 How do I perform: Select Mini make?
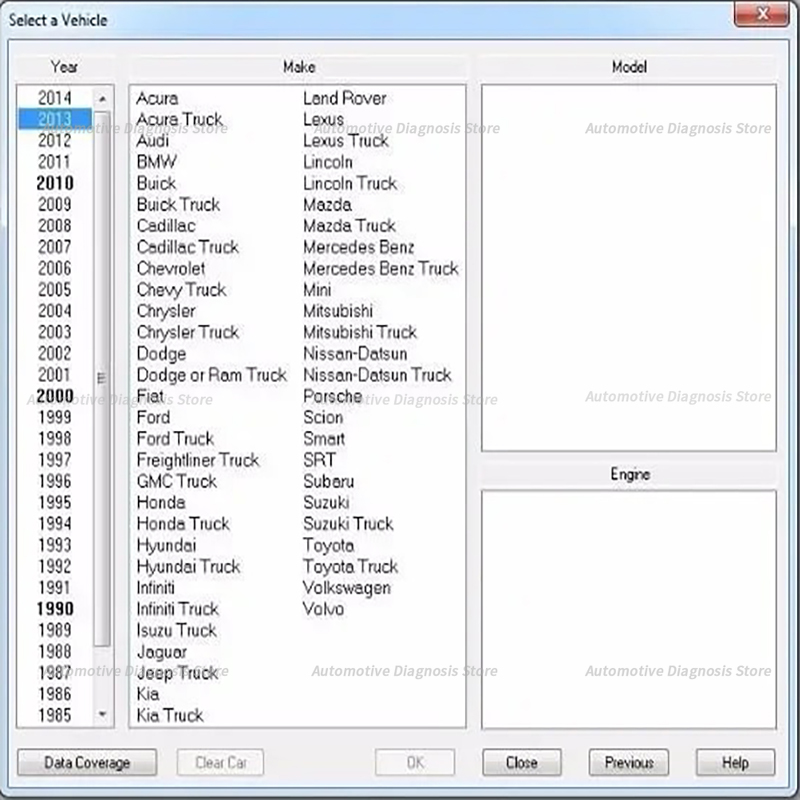pyautogui.click(x=317, y=289)
